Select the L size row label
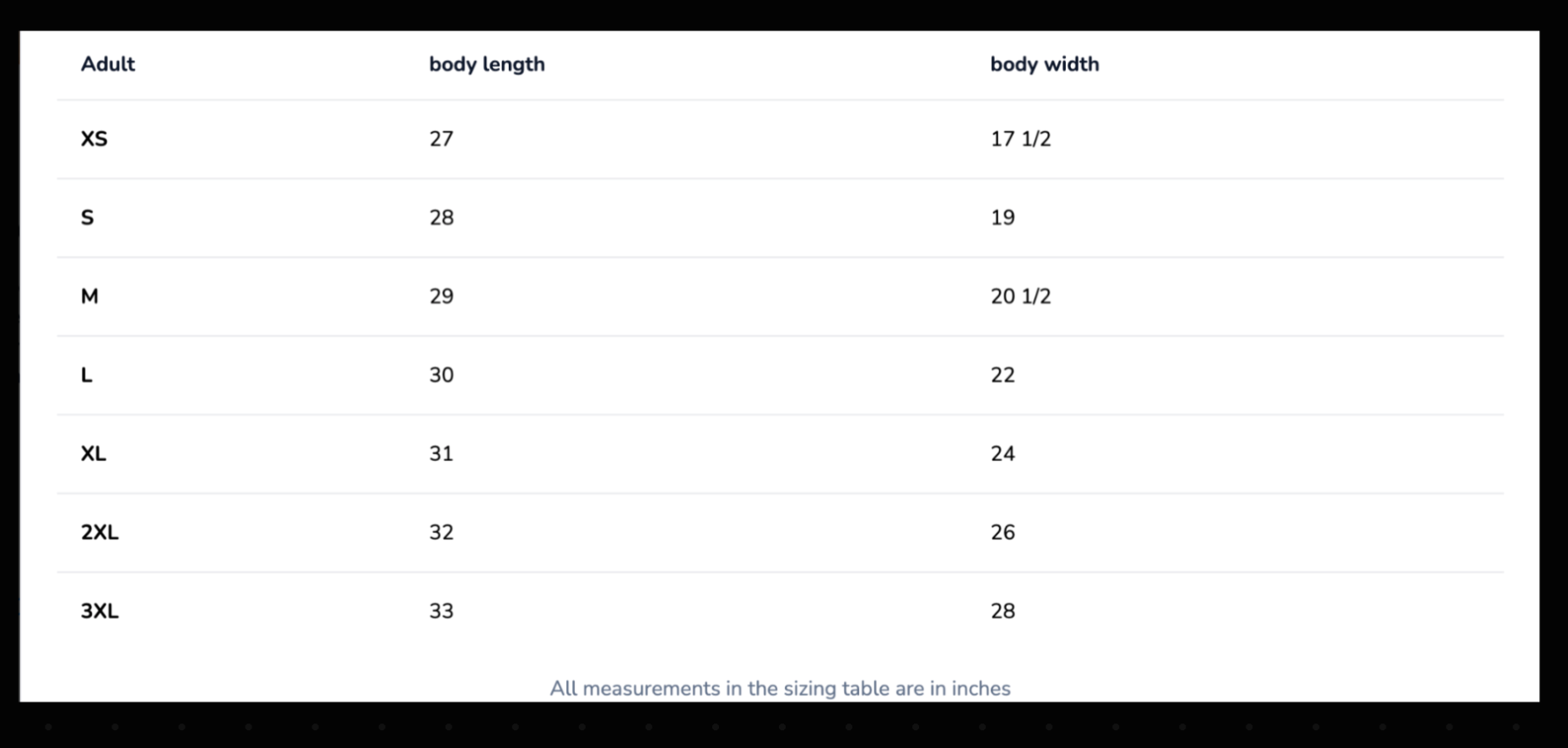The height and width of the screenshot is (748, 1568). (86, 375)
